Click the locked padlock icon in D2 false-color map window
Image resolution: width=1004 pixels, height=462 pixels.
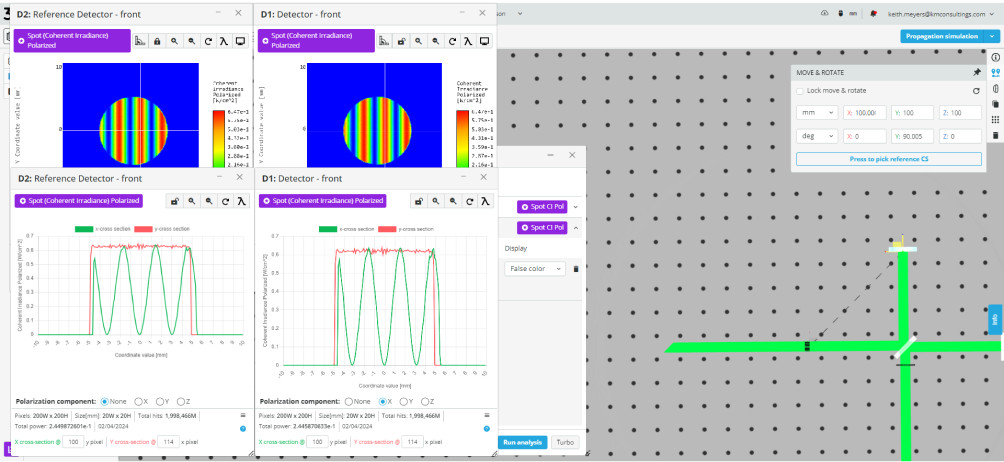[x=157, y=41]
